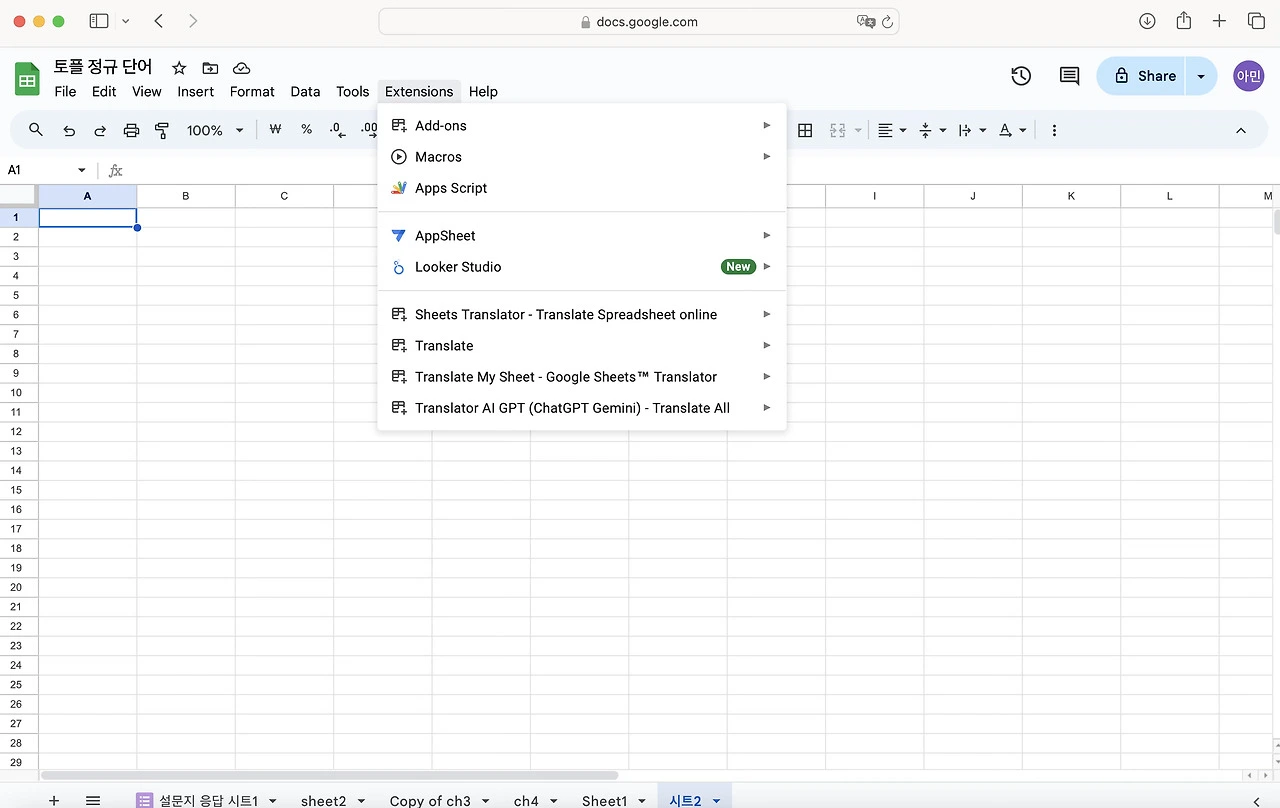The width and height of the screenshot is (1280, 808).
Task: Click the Share button
Action: [x=1141, y=76]
